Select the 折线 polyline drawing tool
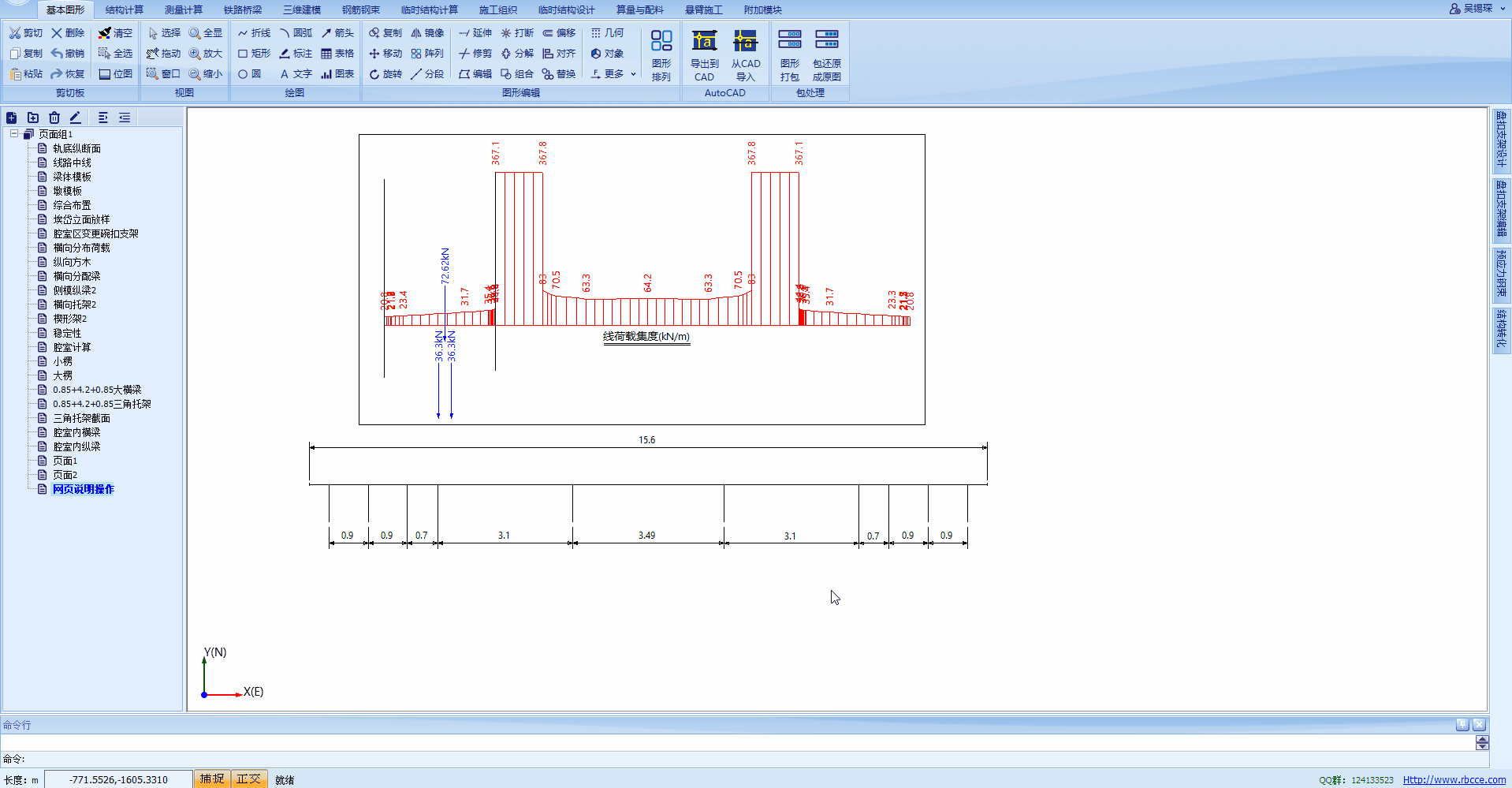Viewport: 1512px width, 788px height. (x=254, y=33)
